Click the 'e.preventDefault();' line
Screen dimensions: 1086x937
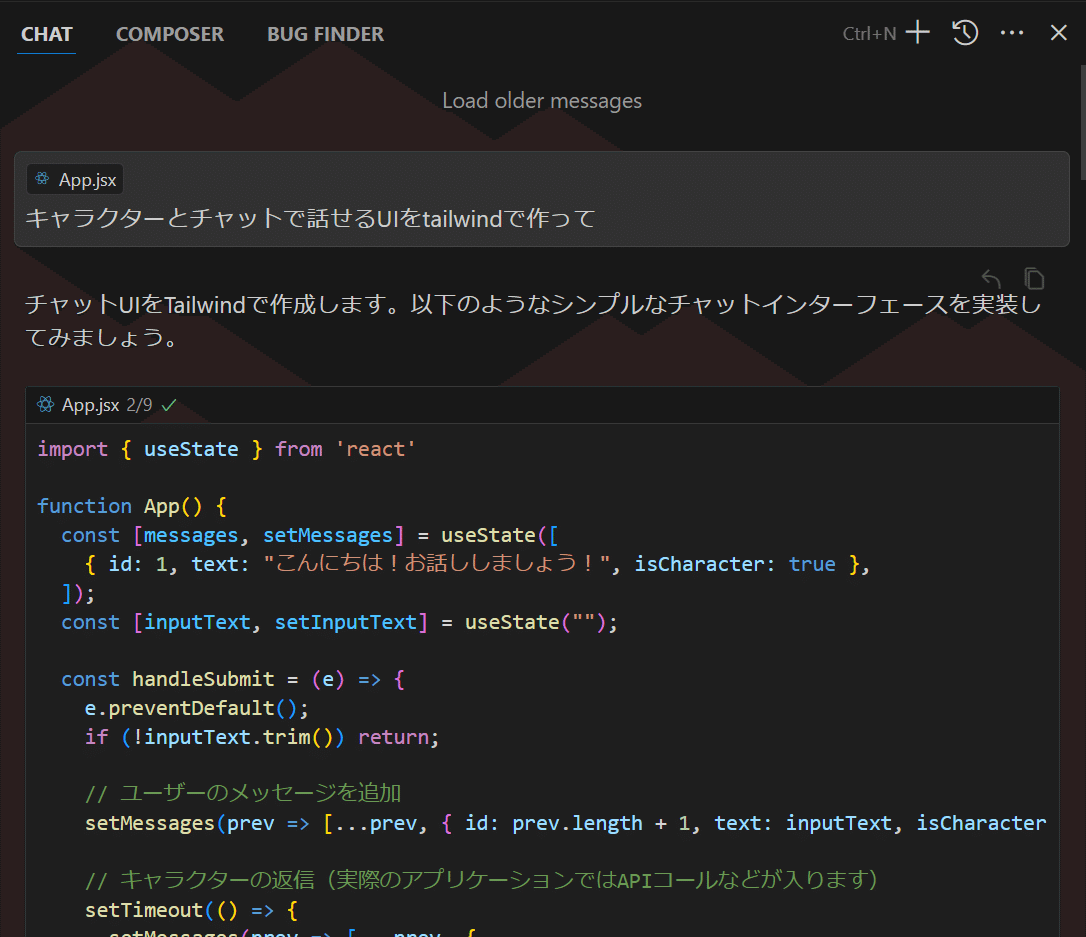pyautogui.click(x=197, y=708)
